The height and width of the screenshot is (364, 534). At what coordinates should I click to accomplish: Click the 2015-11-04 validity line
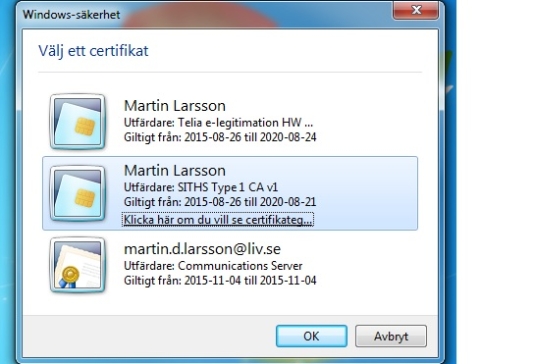tap(220, 281)
